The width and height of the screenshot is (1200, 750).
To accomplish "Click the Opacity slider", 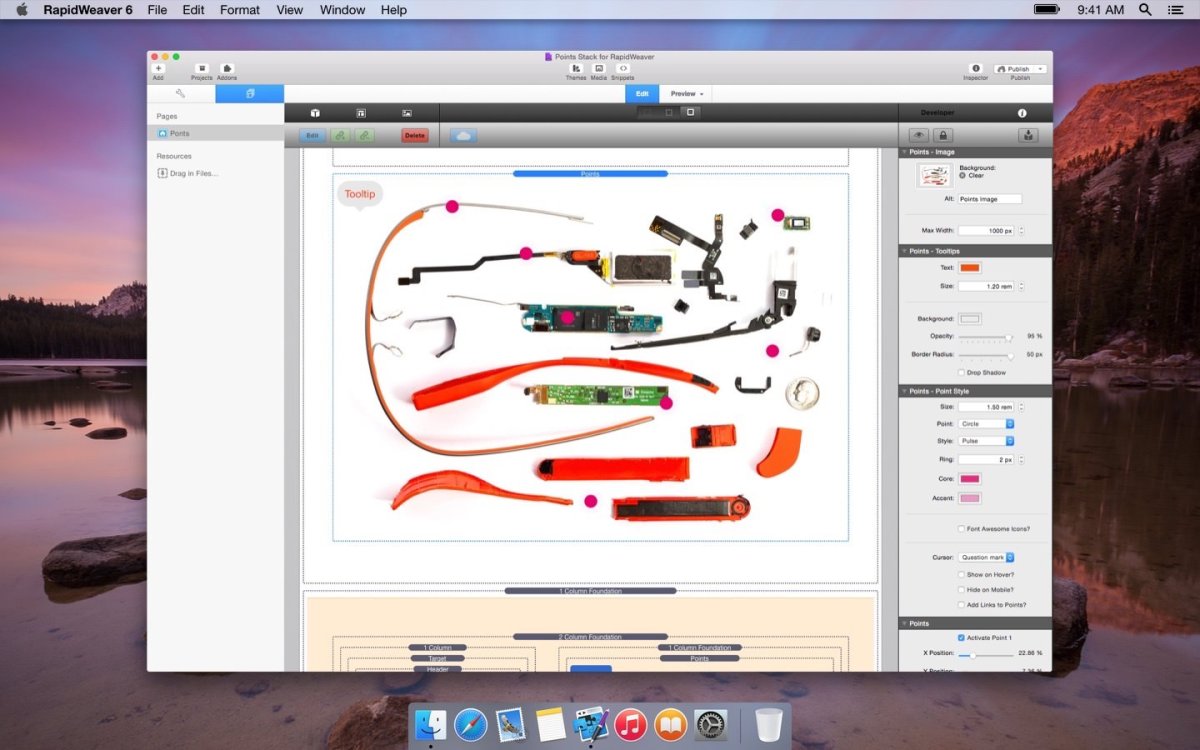I will click(985, 337).
